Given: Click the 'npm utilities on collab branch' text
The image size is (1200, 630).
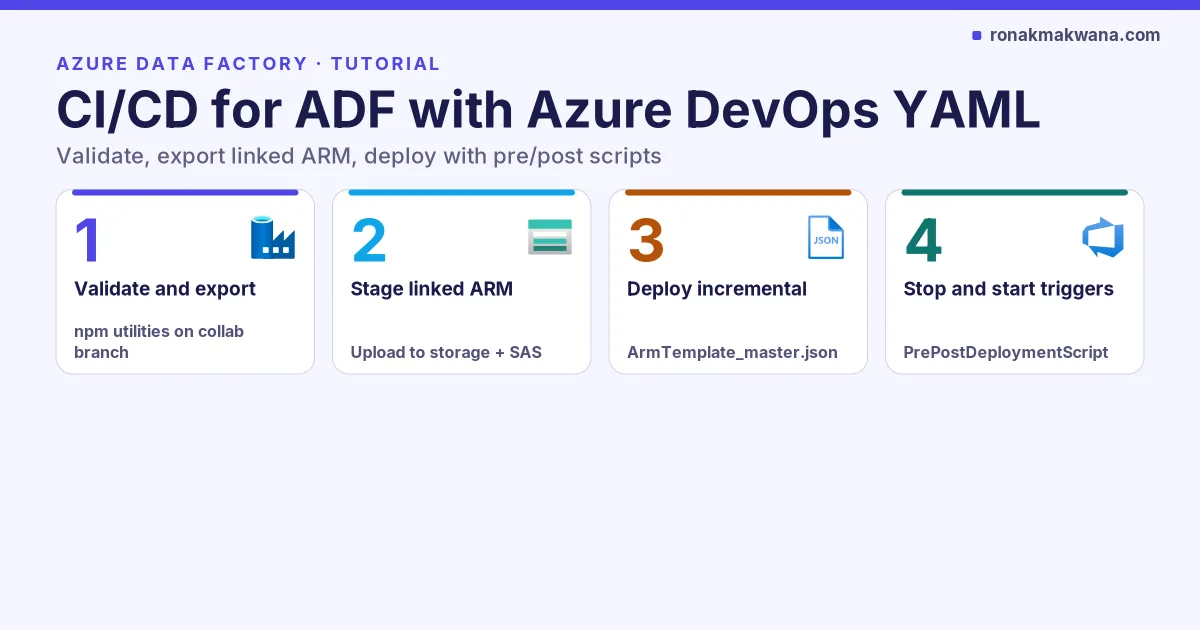Looking at the screenshot, I should click(x=159, y=341).
